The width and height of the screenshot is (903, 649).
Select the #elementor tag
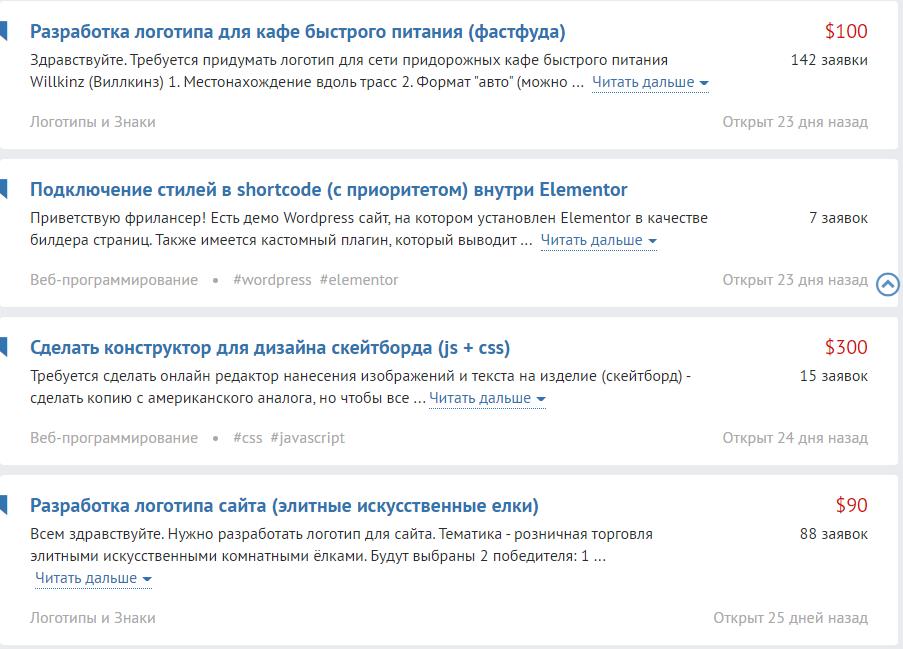(359, 280)
